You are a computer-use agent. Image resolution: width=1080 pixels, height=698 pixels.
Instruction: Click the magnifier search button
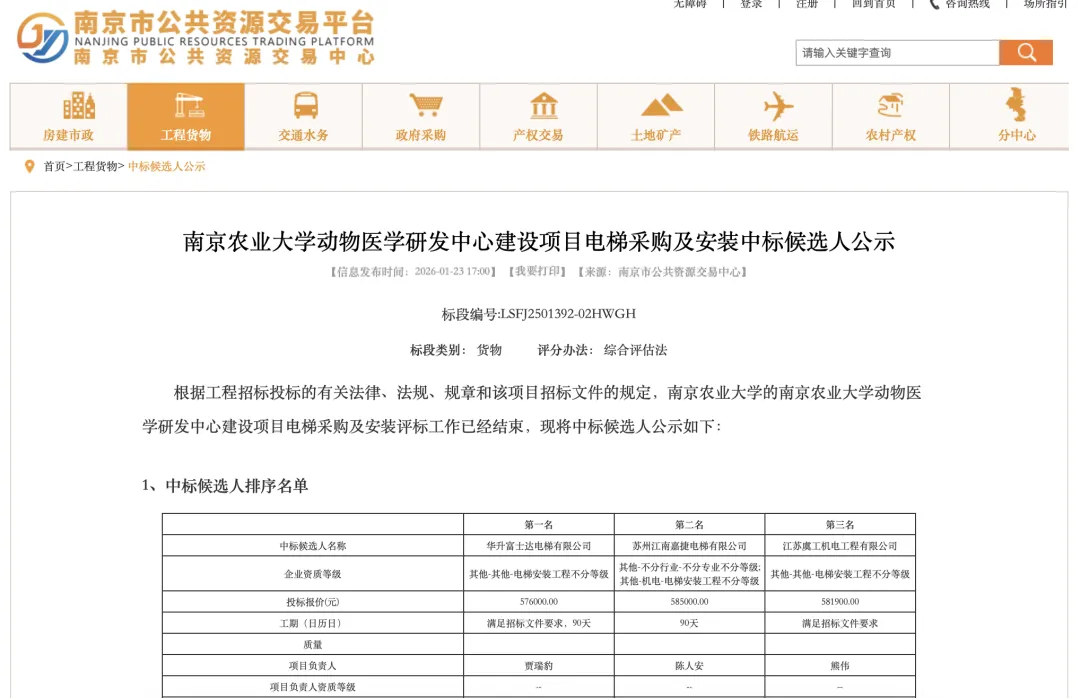pos(1026,52)
